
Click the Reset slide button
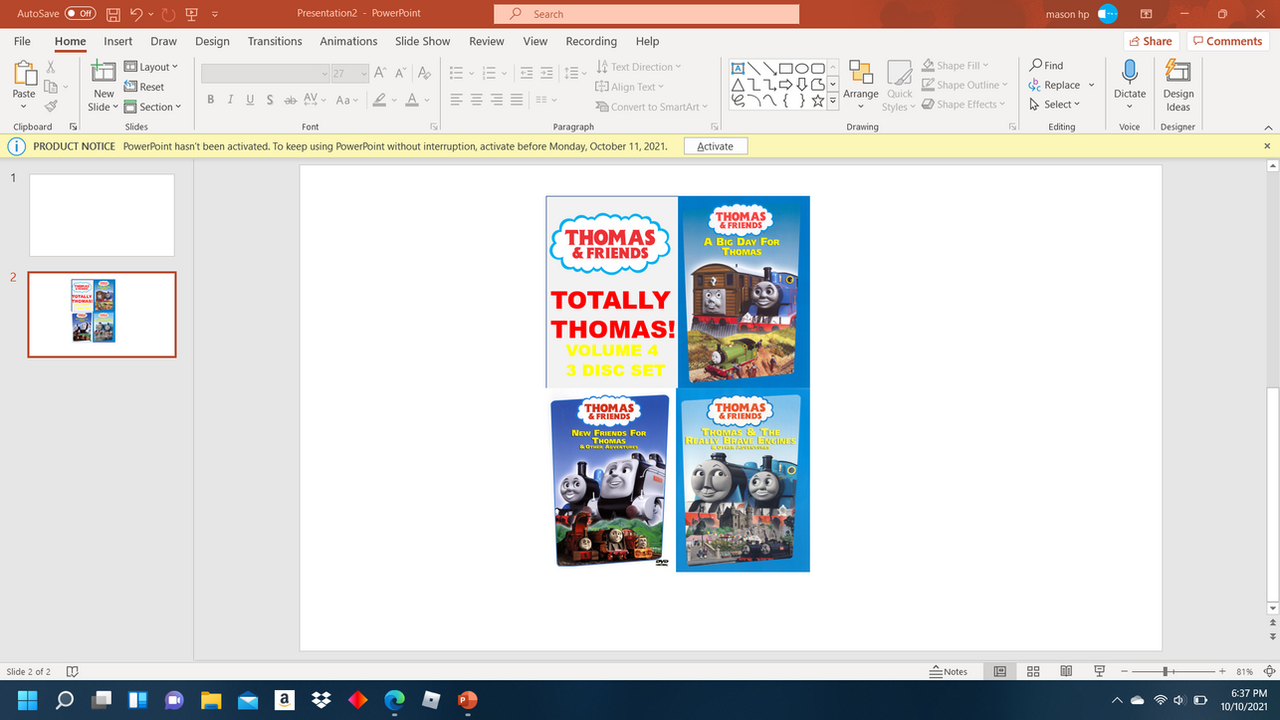144,87
